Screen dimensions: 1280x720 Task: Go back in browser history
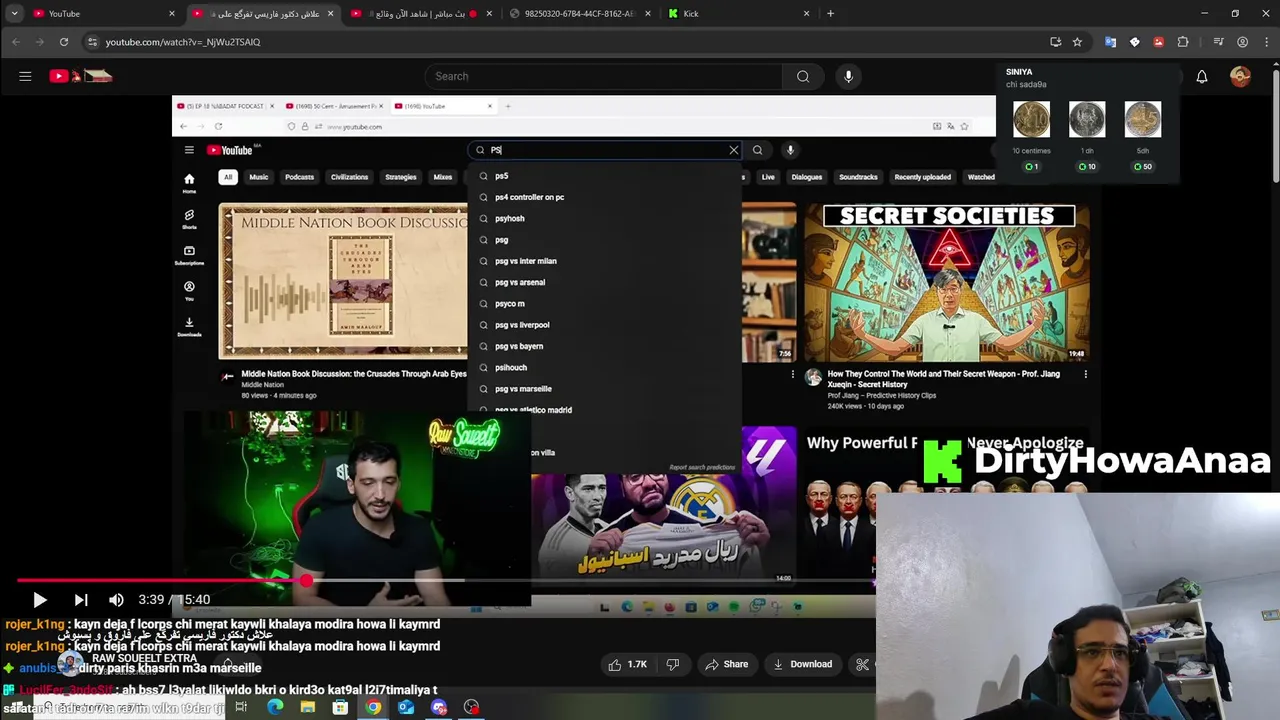click(x=16, y=42)
